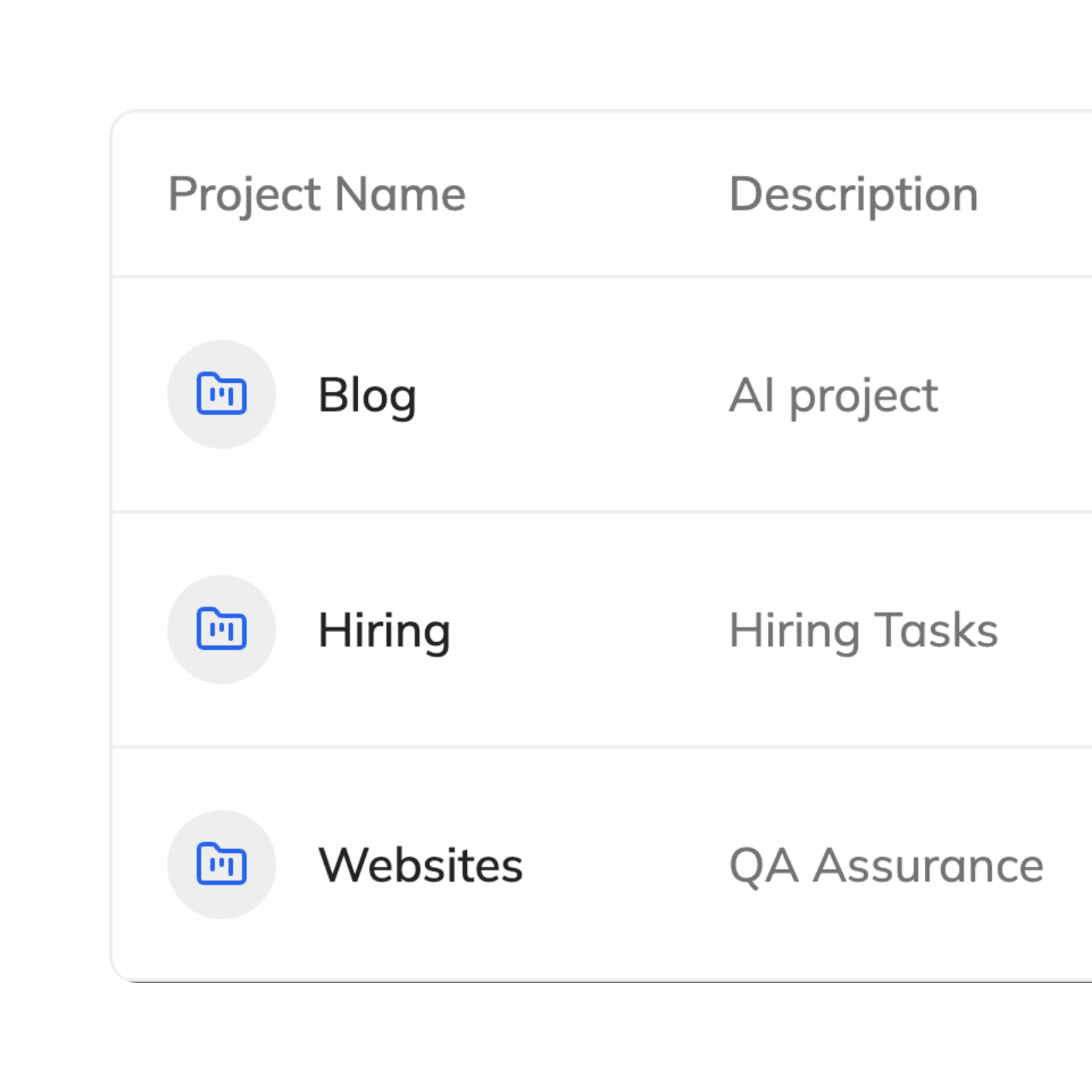Click the table header row
The width and height of the screenshot is (1092, 1092).
click(x=546, y=195)
